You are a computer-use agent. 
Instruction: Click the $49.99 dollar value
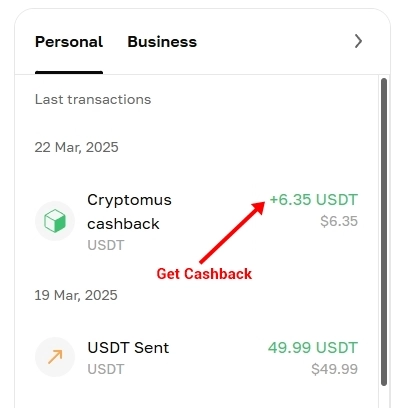pos(335,369)
